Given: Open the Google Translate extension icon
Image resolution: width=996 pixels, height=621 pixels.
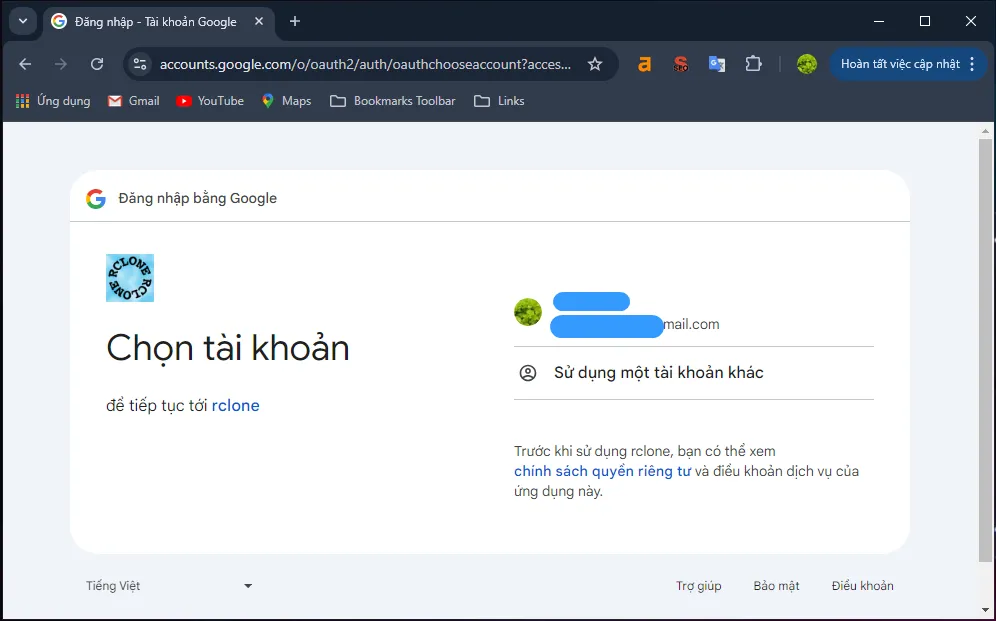Looking at the screenshot, I should click(x=717, y=63).
